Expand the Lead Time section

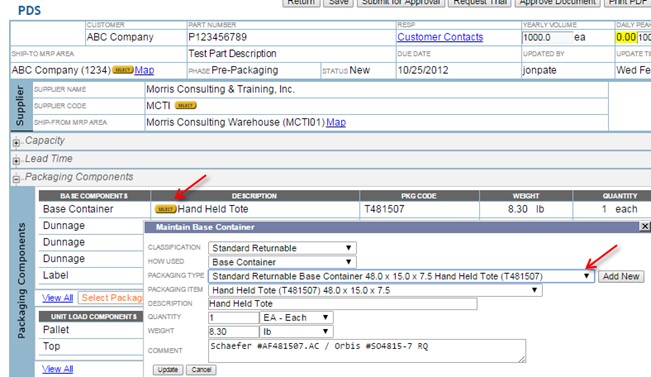tap(16, 161)
